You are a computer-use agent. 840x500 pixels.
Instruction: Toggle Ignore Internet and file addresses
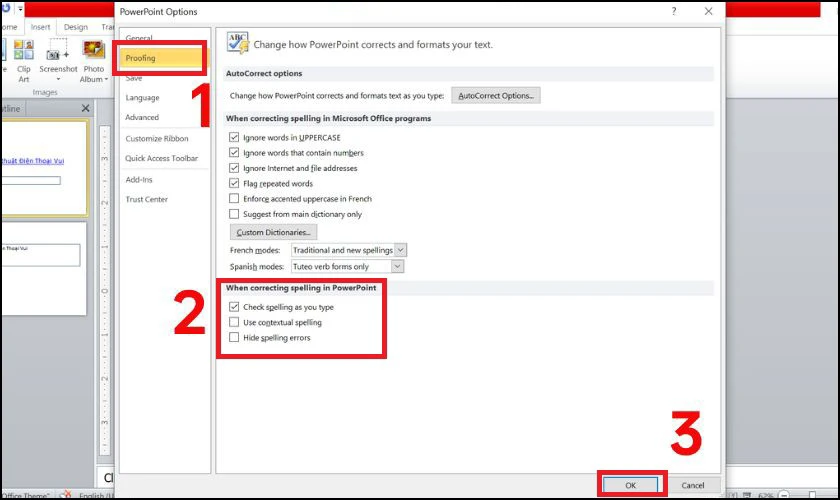point(234,168)
